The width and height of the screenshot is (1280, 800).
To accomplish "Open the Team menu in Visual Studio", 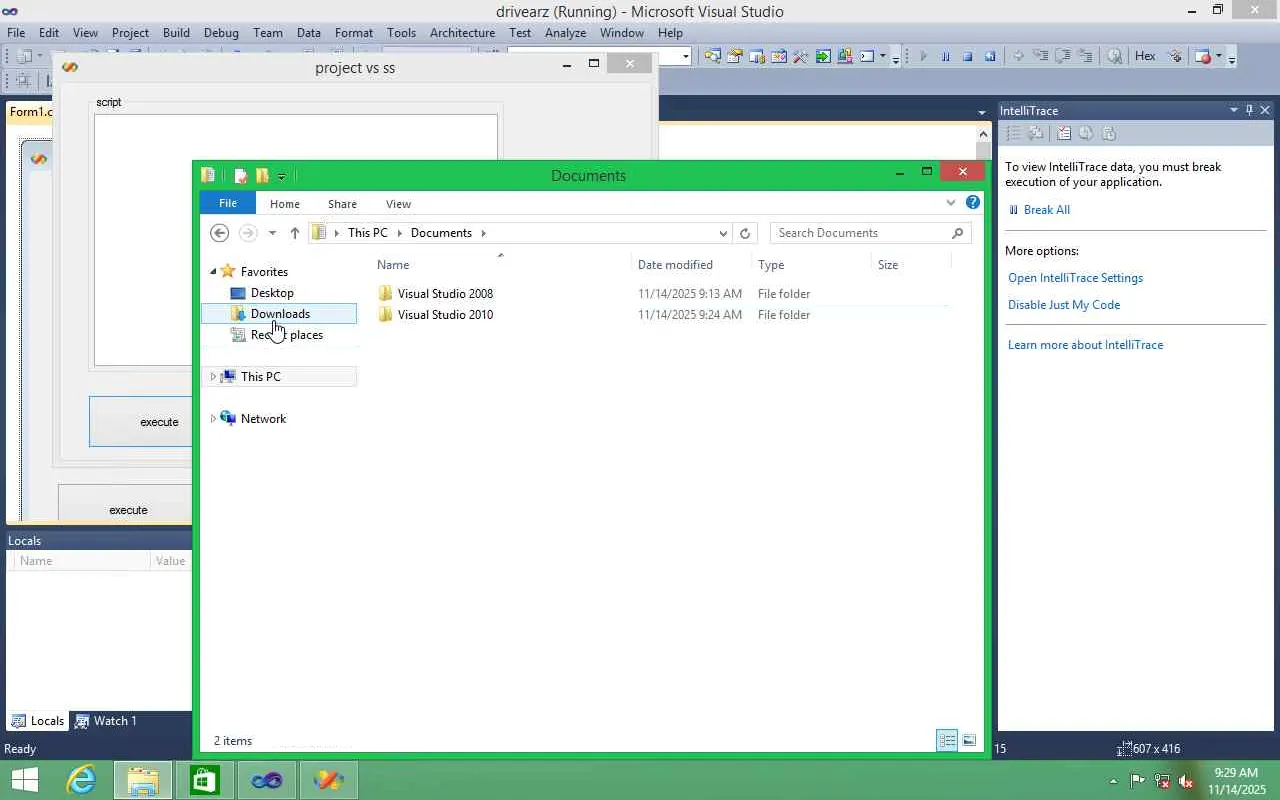I will point(267,33).
